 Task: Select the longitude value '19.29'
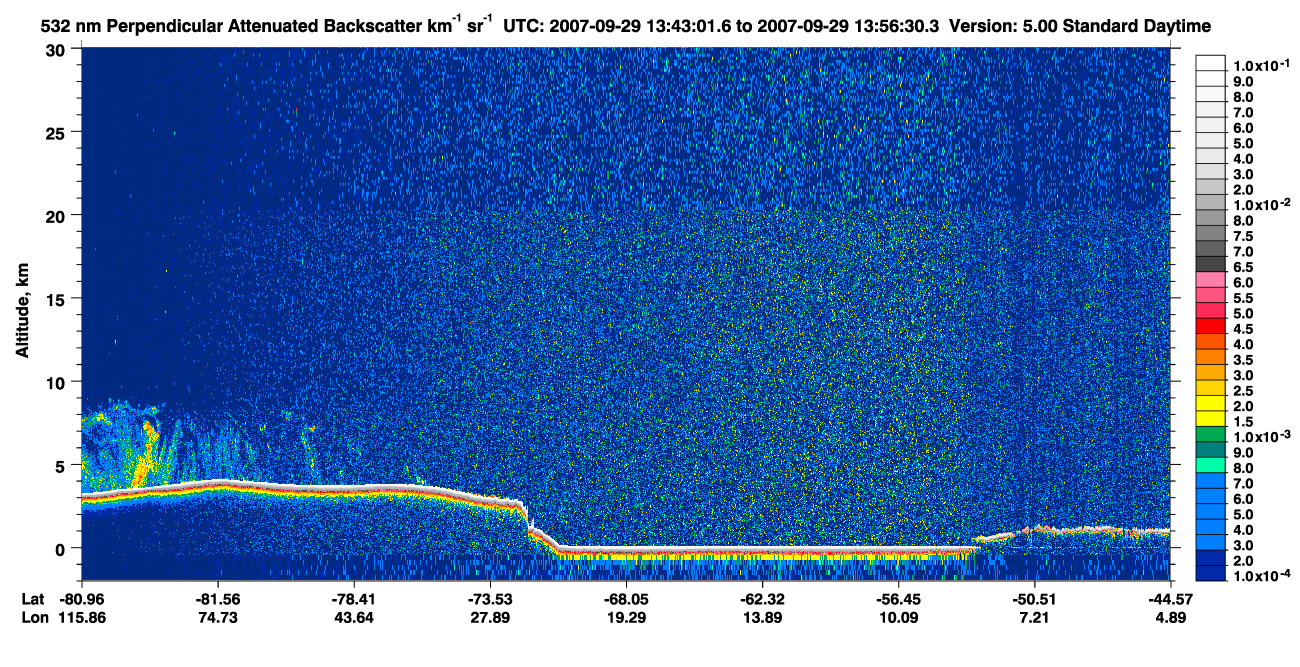(x=626, y=617)
